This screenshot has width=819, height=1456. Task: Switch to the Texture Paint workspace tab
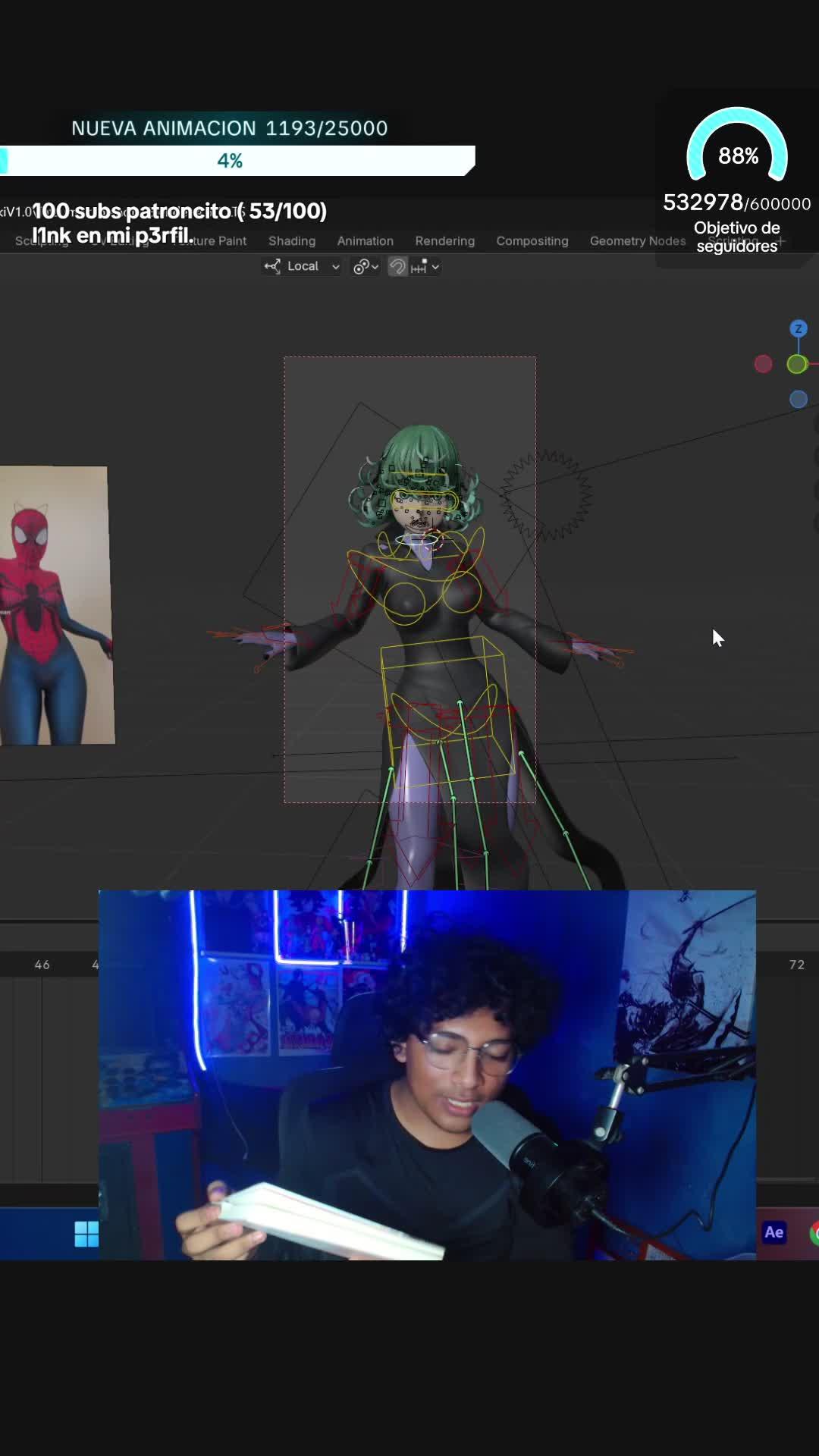pos(211,240)
